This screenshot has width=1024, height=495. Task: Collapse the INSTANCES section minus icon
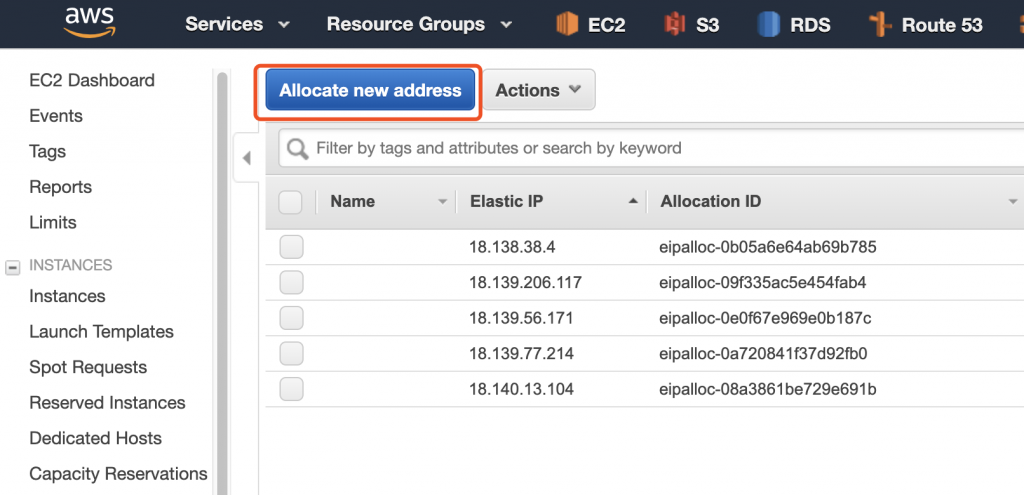[12, 267]
